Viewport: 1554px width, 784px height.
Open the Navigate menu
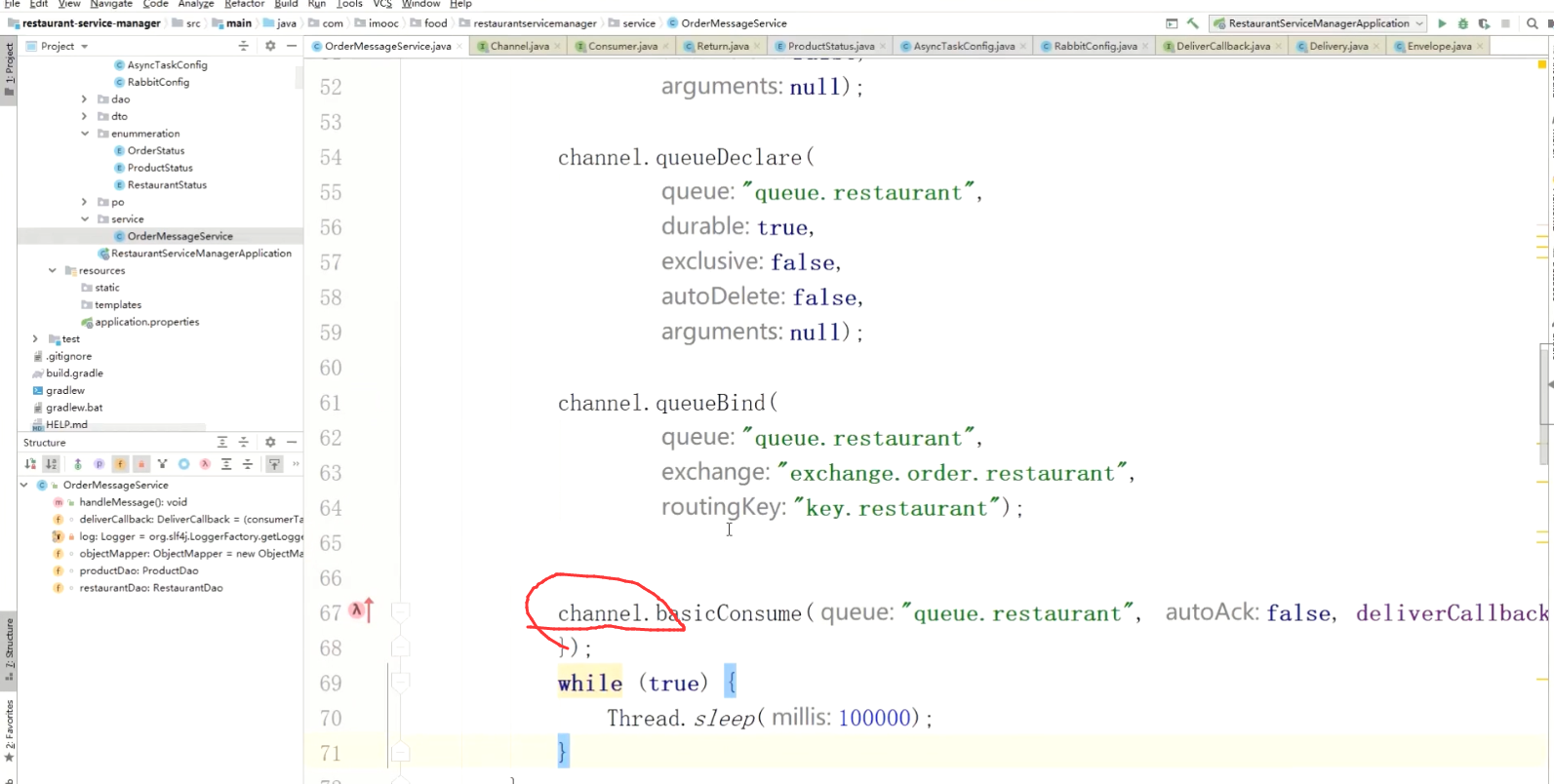(111, 4)
